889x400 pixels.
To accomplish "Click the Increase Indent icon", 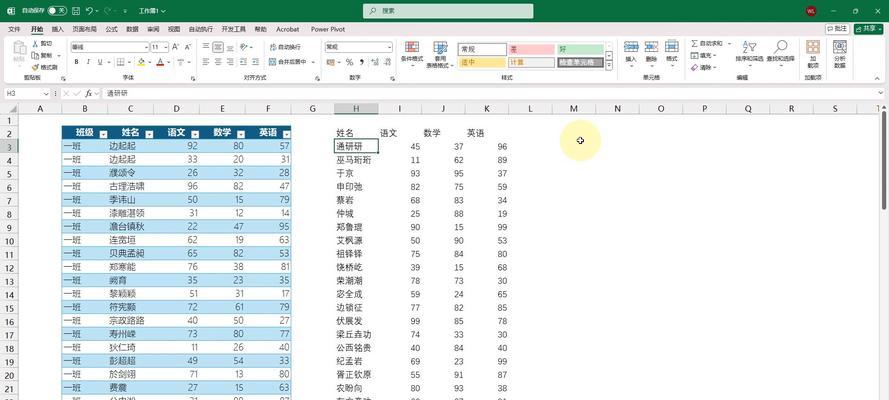I will [x=258, y=62].
